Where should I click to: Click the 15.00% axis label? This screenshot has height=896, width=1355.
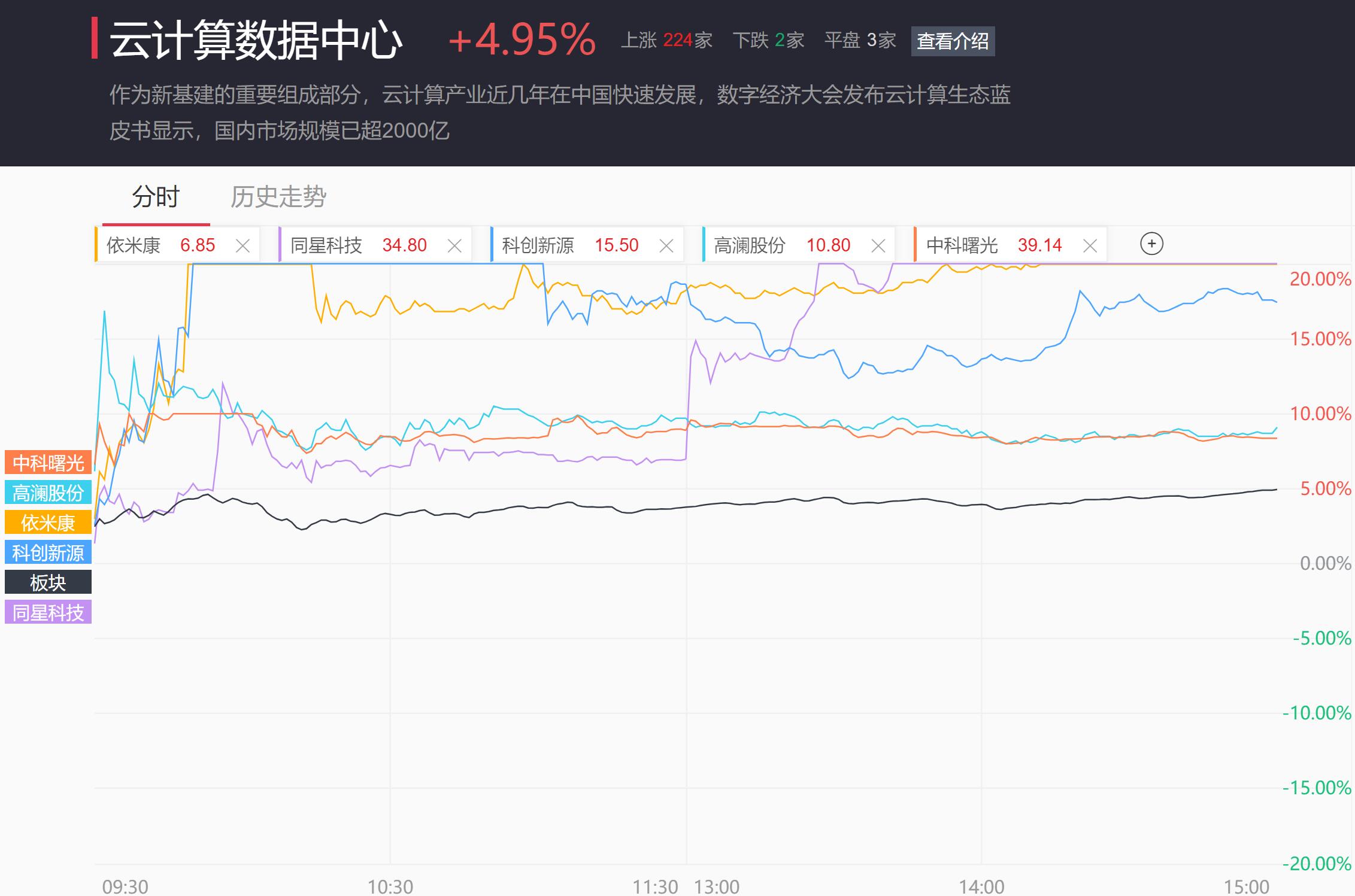tap(1320, 339)
